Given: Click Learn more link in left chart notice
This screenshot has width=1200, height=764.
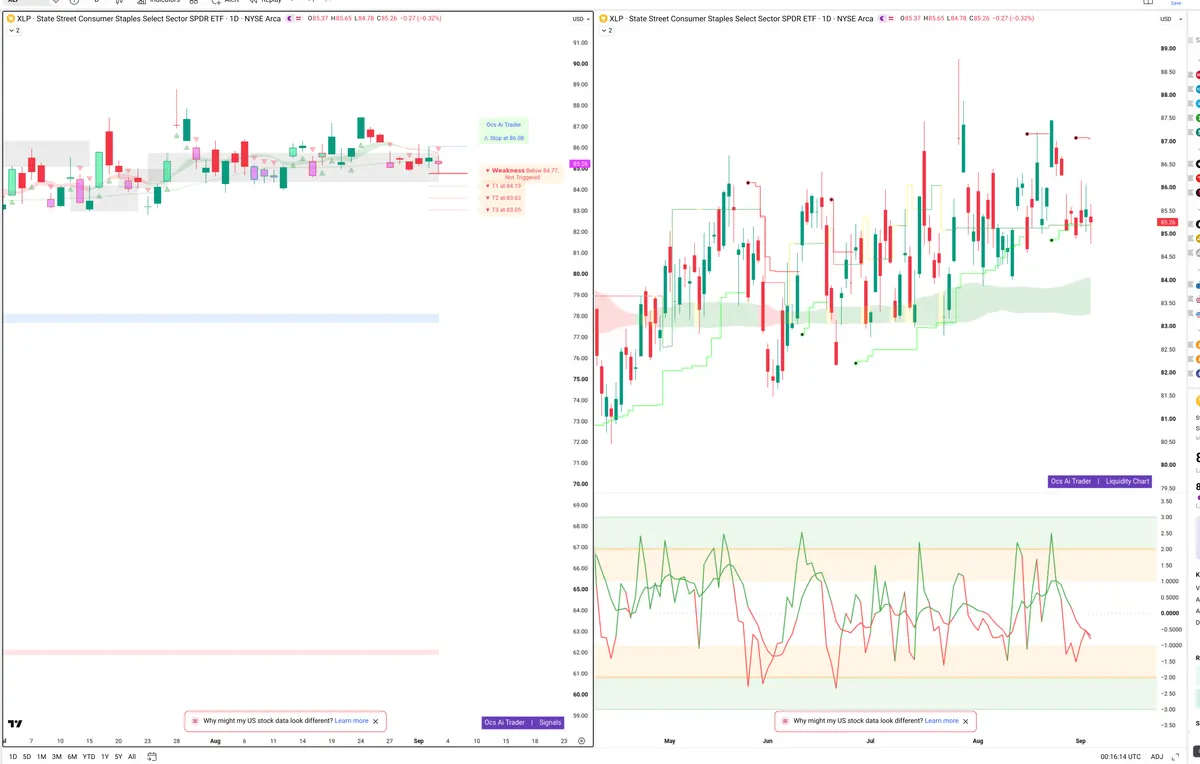Looking at the screenshot, I should (351, 721).
